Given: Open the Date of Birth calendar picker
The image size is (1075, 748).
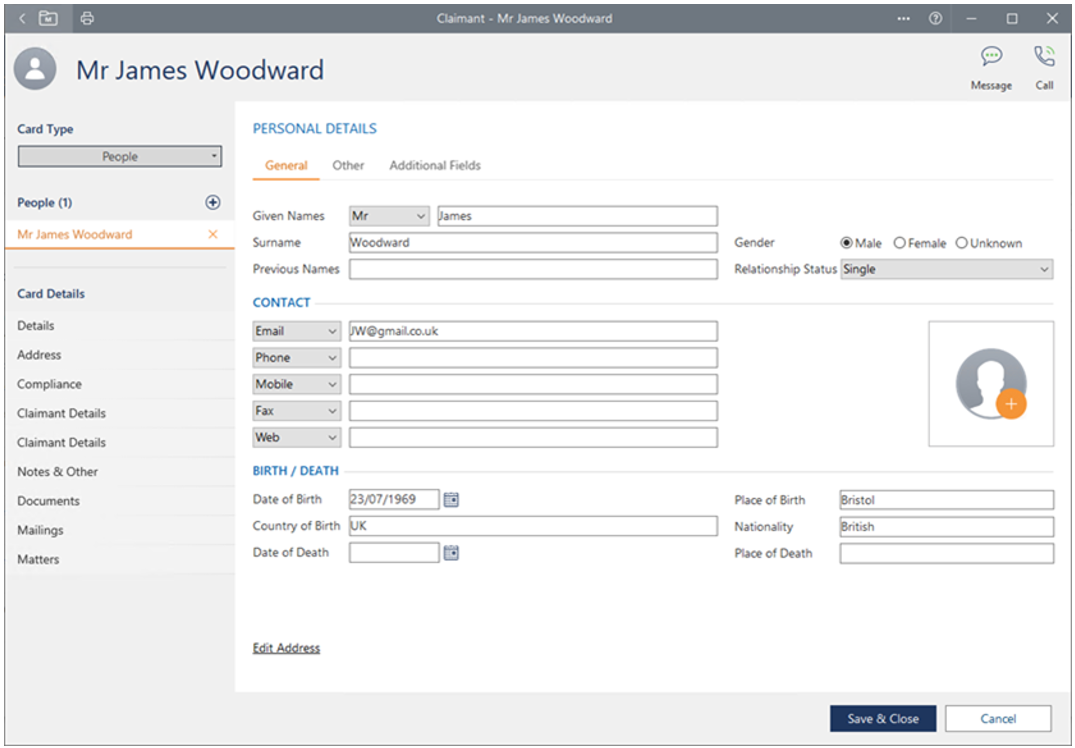Looking at the screenshot, I should (x=451, y=500).
